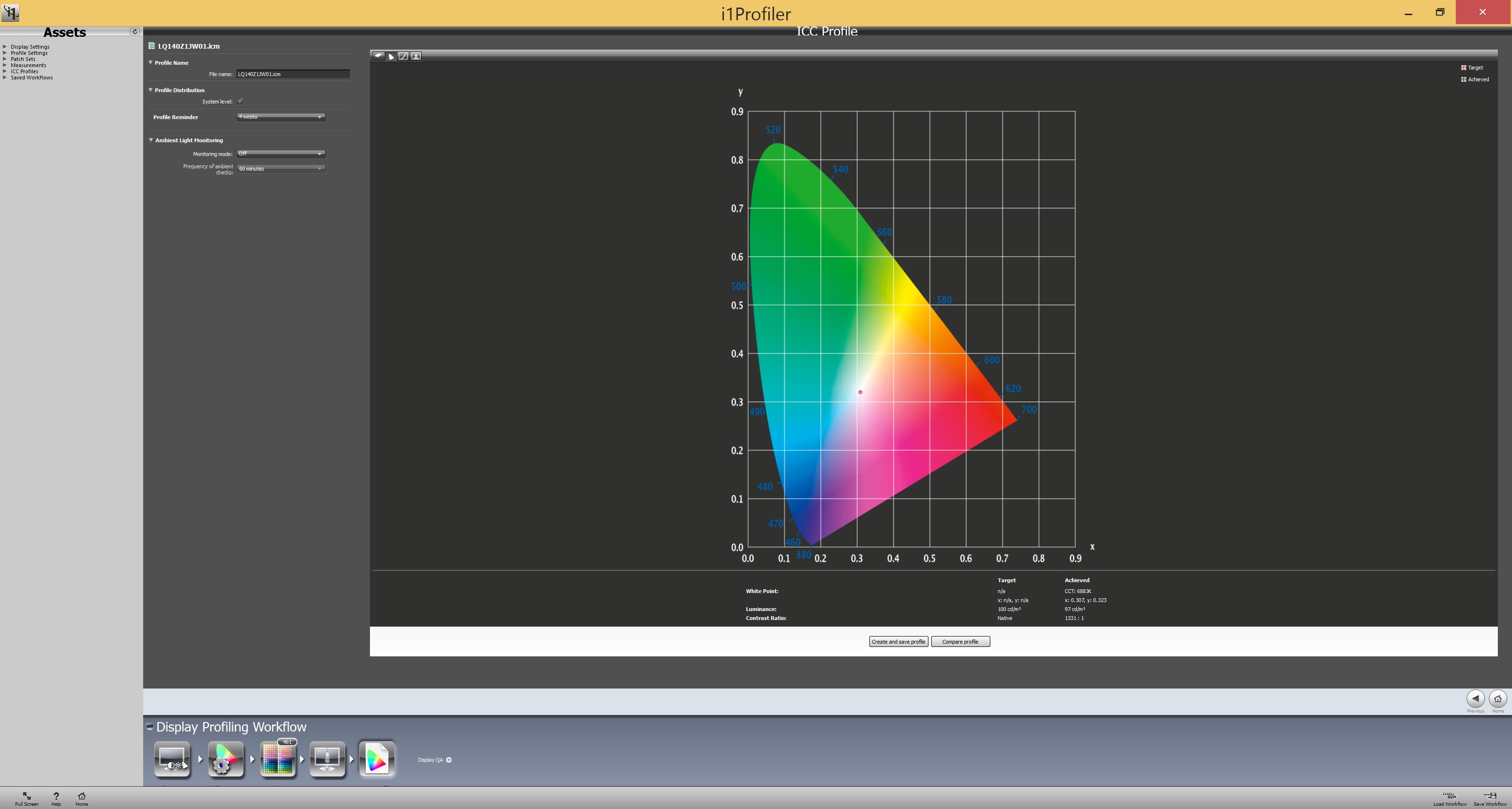
Task: Click Display QA link
Action: [430, 760]
